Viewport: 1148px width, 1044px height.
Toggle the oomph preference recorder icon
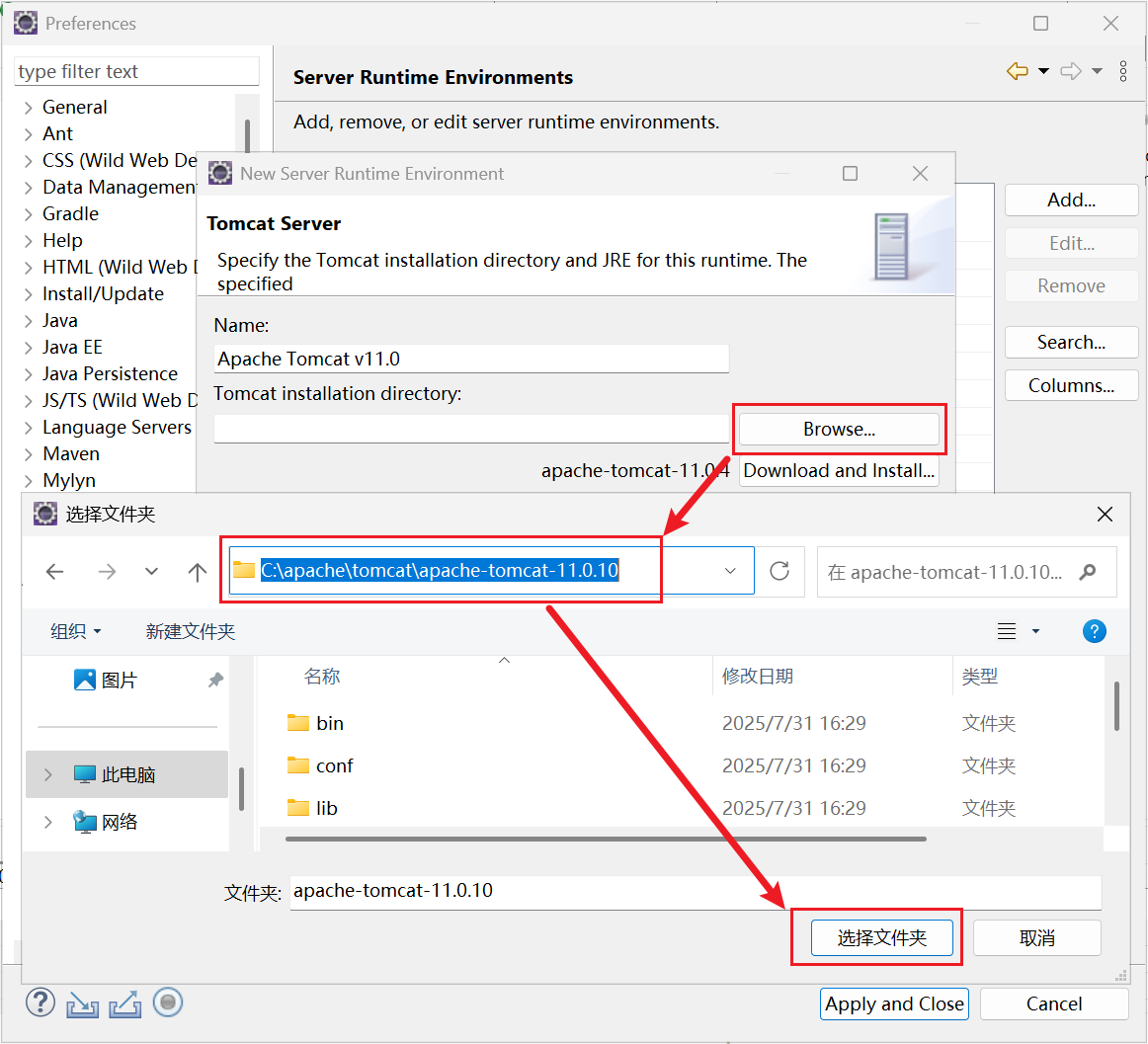tap(168, 1003)
